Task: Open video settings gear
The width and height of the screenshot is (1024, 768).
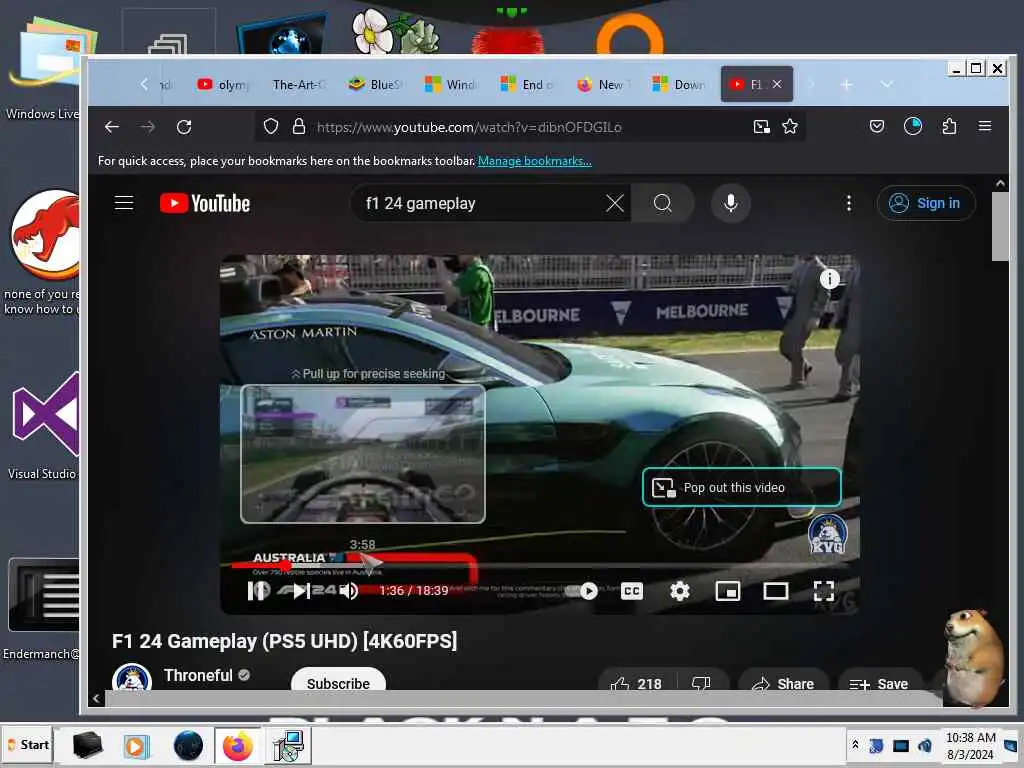Action: coord(680,591)
